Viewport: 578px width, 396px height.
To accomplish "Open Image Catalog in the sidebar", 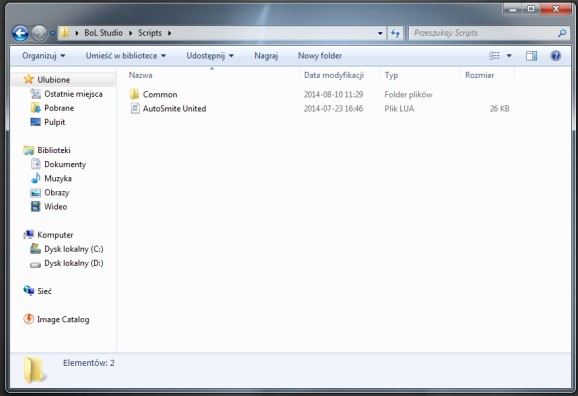I will [63, 319].
